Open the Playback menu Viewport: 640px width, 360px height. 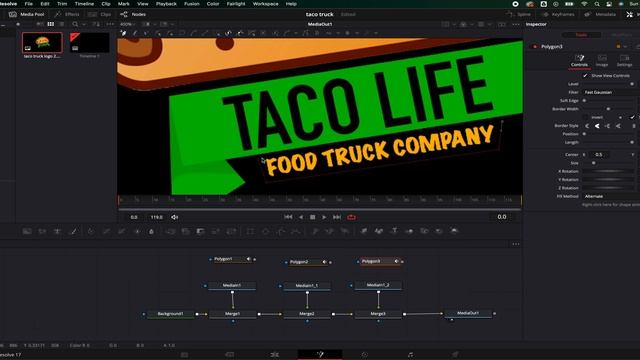click(166, 4)
